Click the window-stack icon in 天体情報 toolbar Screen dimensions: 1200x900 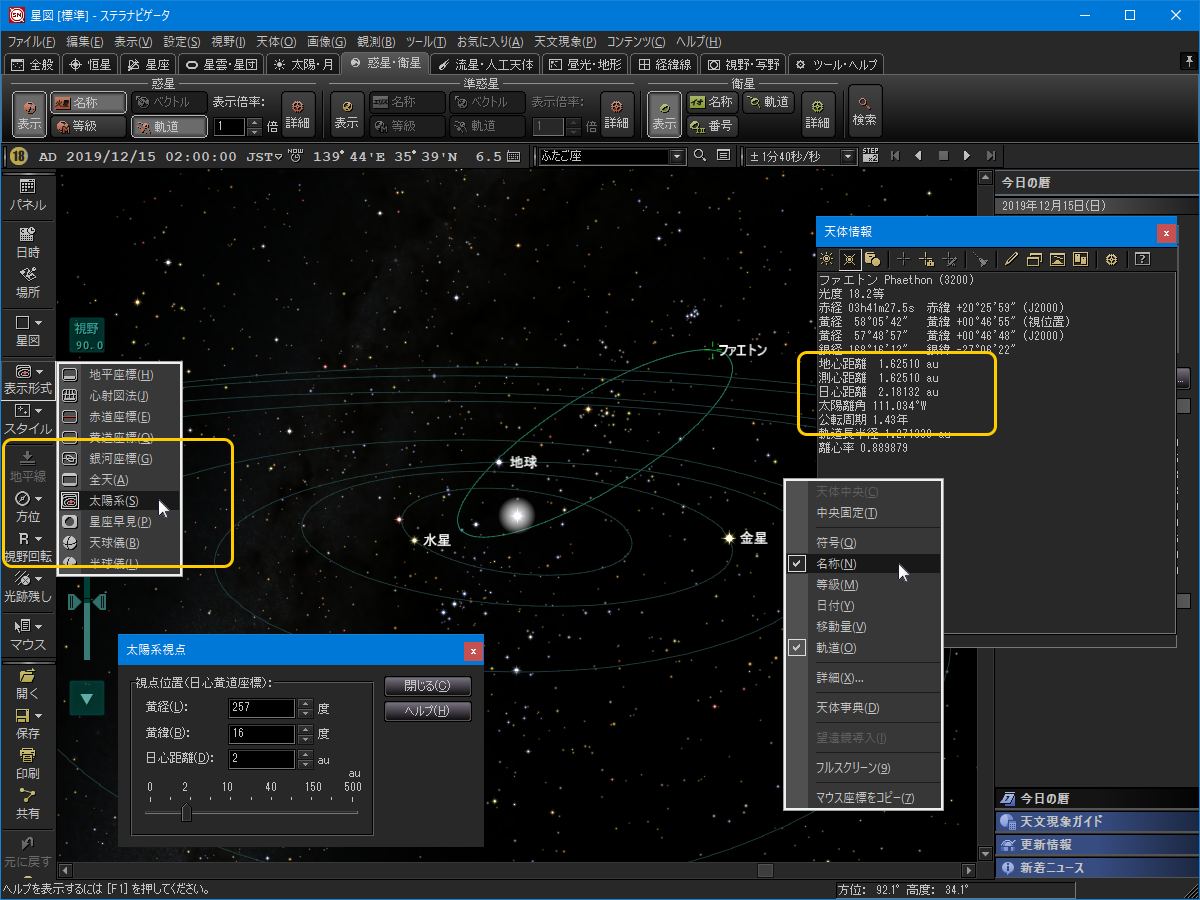[x=1034, y=259]
